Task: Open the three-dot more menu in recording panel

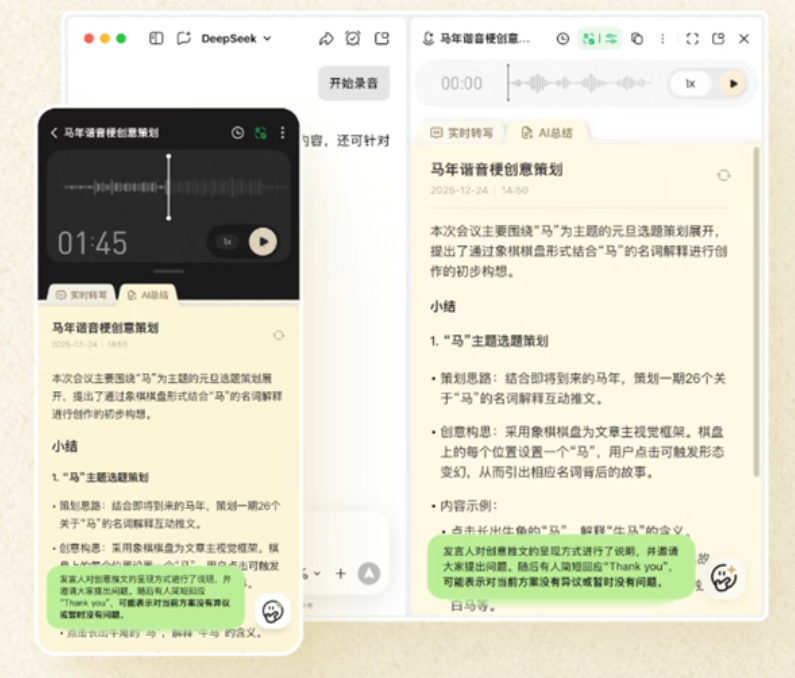Action: click(662, 39)
